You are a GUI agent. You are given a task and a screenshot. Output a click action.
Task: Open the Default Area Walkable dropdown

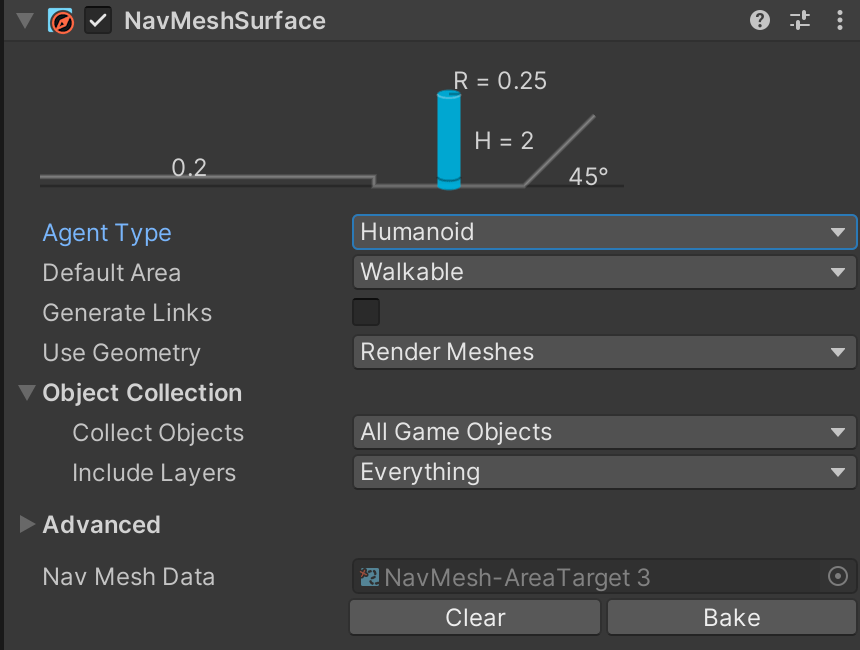604,272
